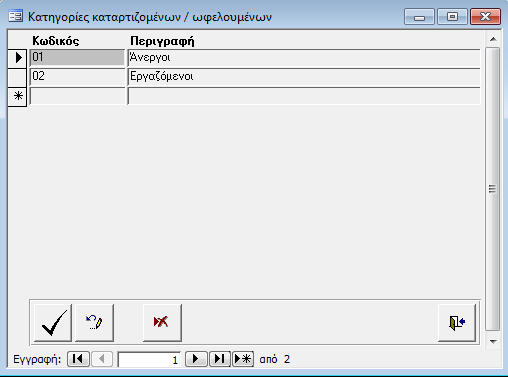508x377 pixels.
Task: Go to last record navigation button
Action: tap(219, 359)
